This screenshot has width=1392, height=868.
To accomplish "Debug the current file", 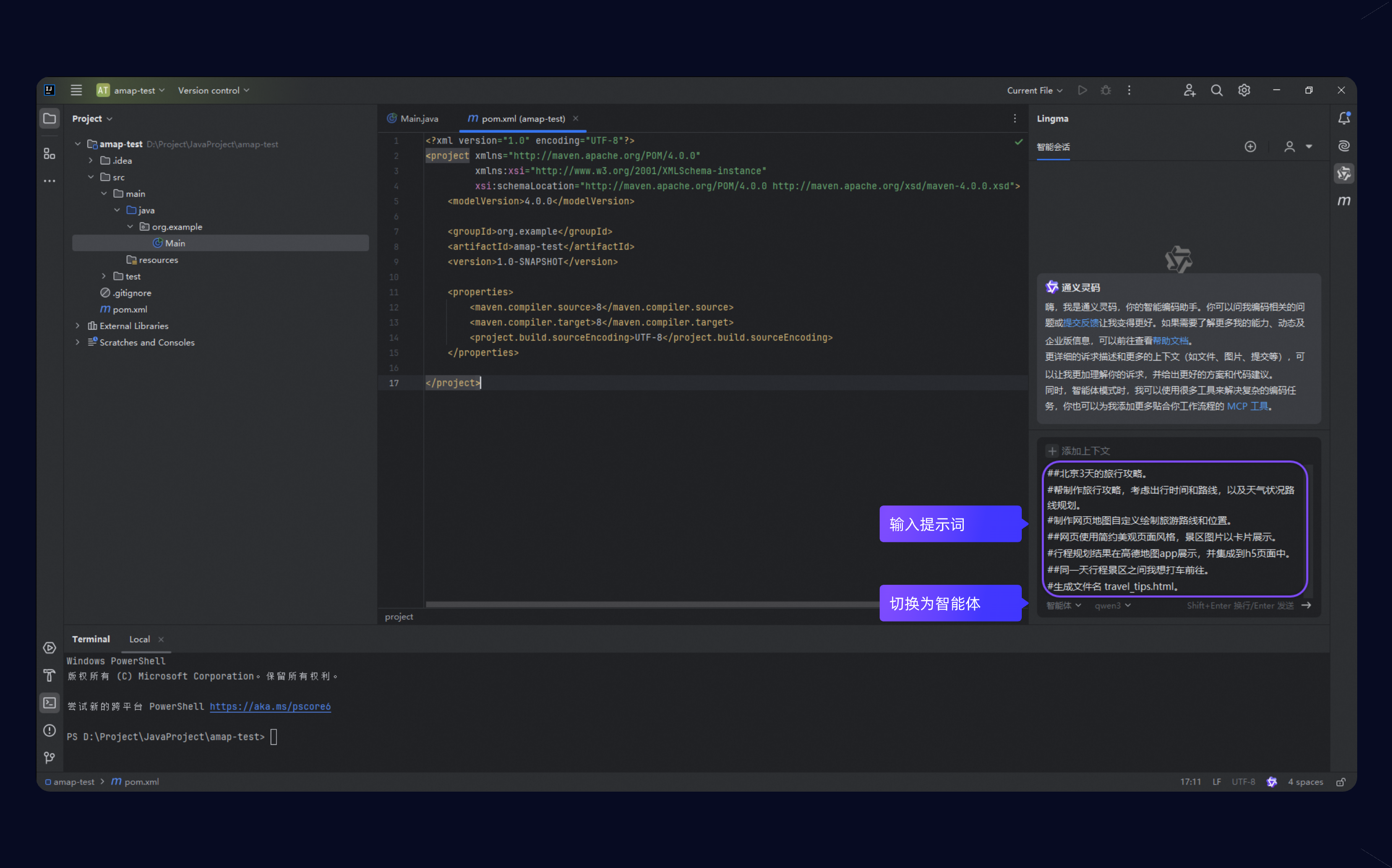I will coord(1105,90).
